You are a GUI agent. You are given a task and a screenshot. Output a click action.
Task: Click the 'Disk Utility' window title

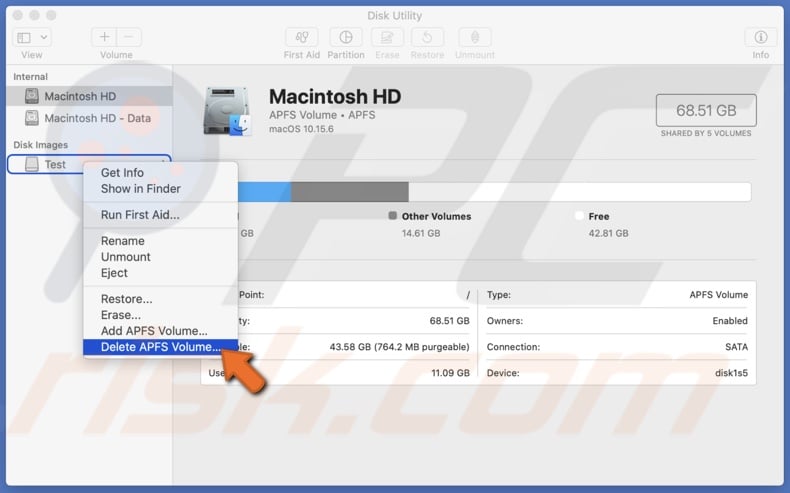(394, 16)
